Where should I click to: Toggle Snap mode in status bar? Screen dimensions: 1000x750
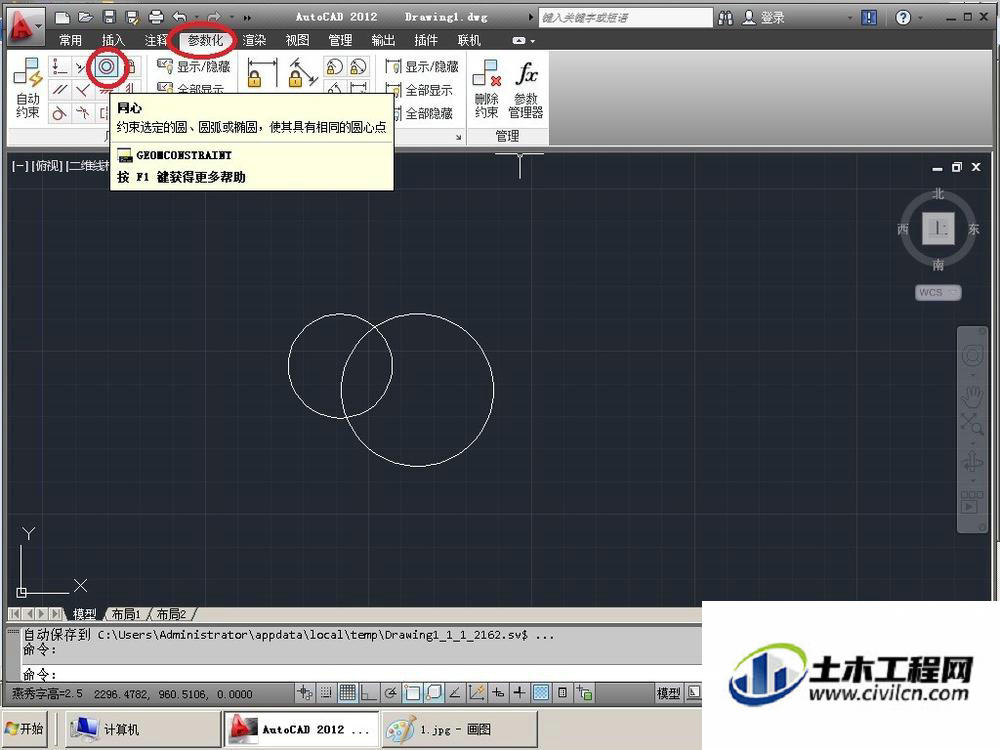326,693
